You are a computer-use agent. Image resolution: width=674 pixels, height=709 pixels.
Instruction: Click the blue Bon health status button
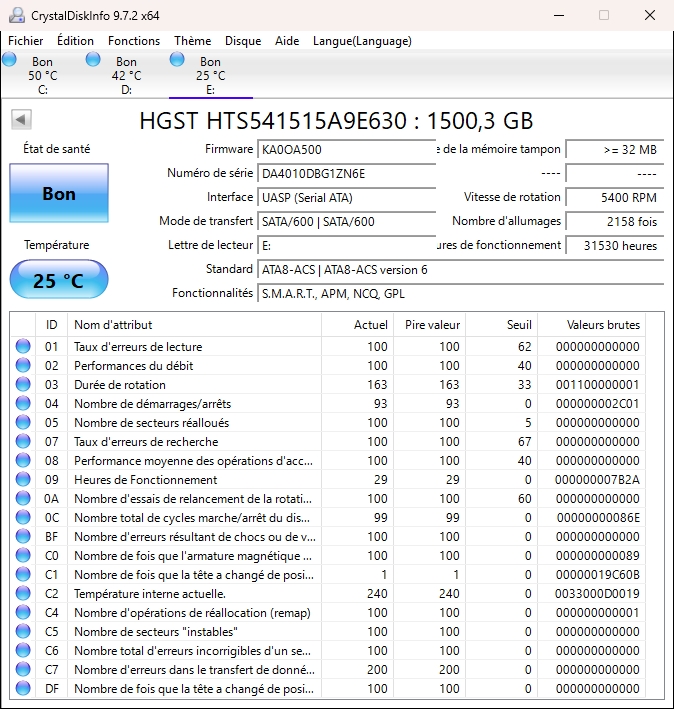(58, 194)
